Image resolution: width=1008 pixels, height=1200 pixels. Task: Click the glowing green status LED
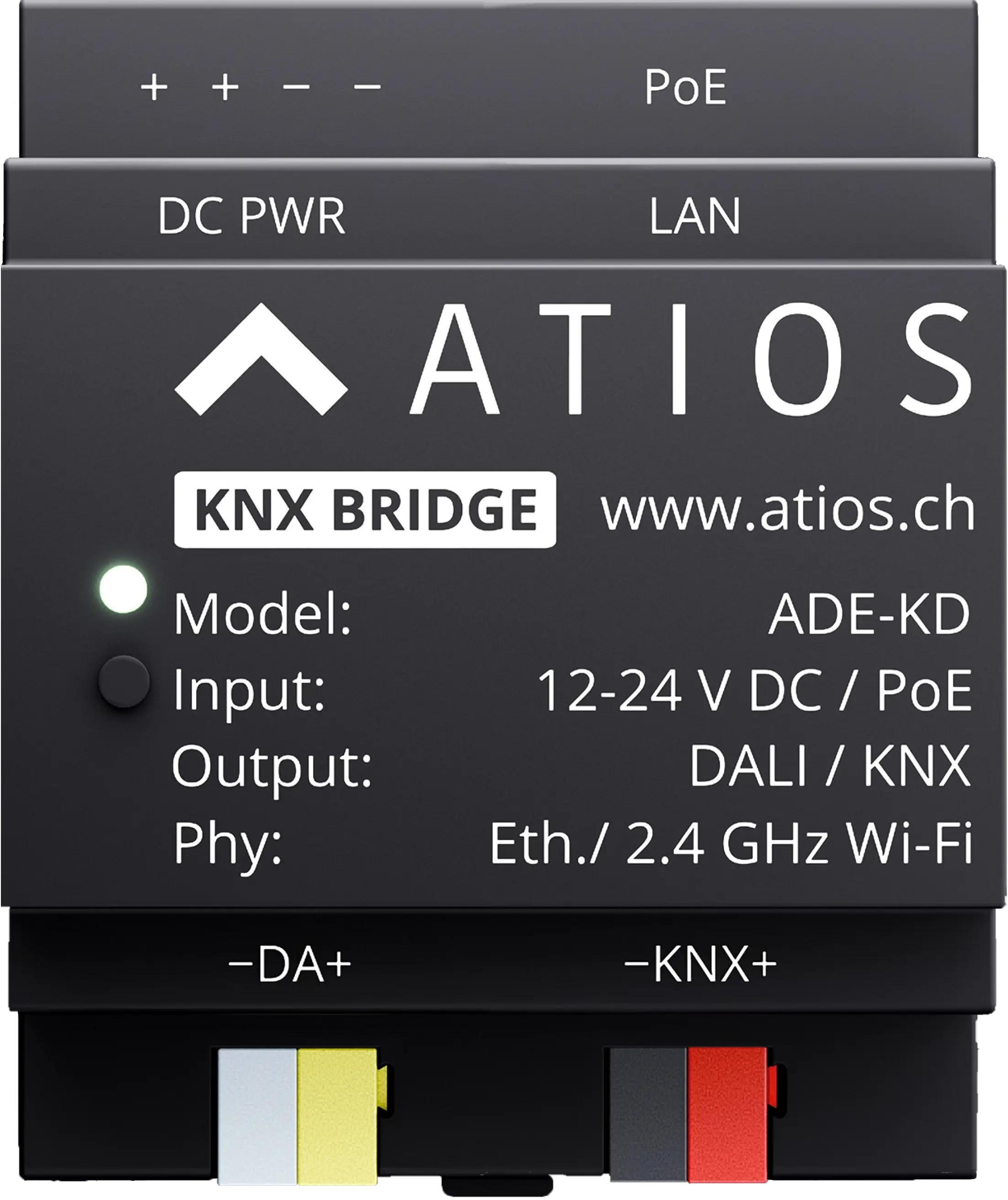click(123, 589)
